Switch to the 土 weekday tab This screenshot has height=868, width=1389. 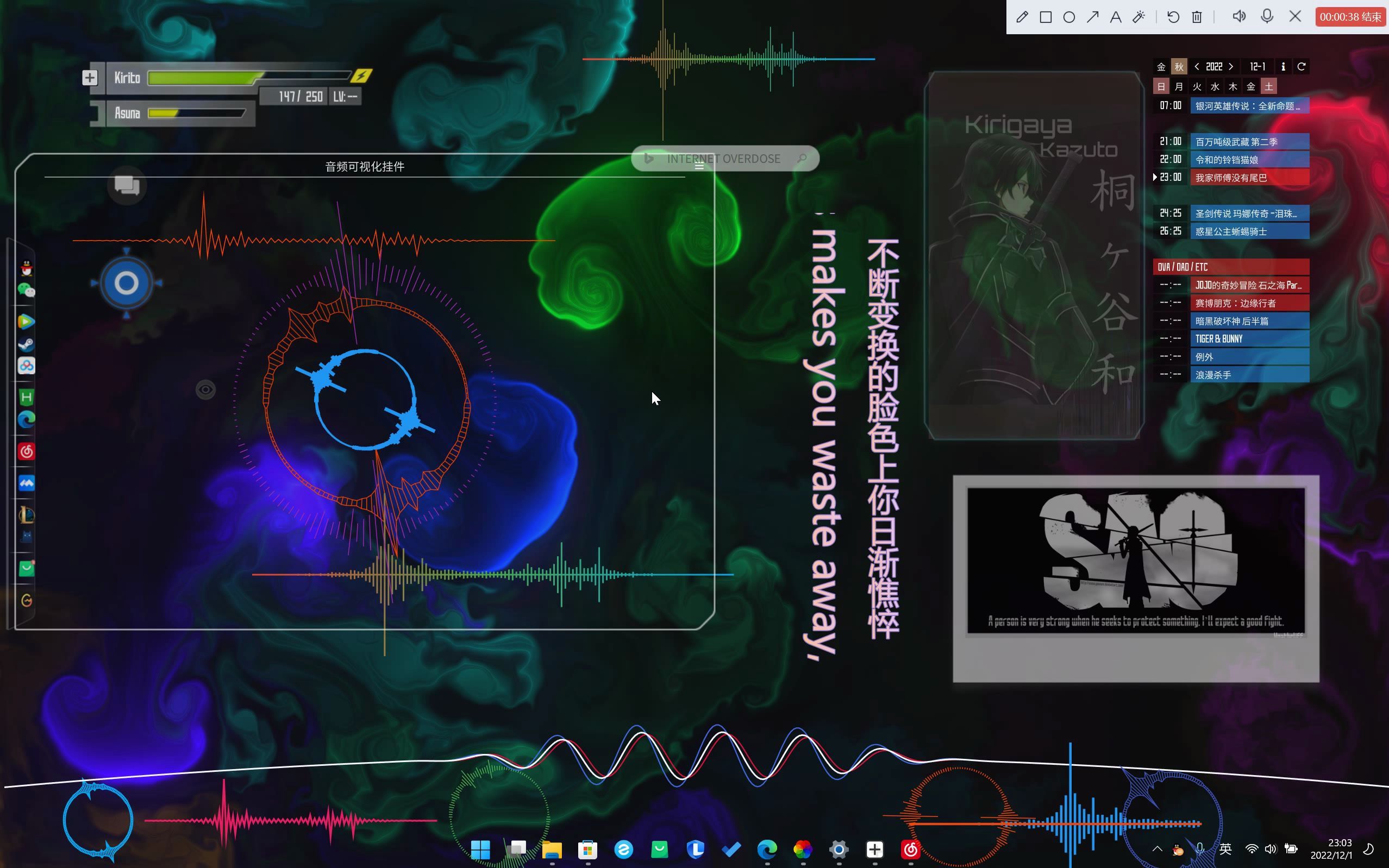pyautogui.click(x=1268, y=87)
